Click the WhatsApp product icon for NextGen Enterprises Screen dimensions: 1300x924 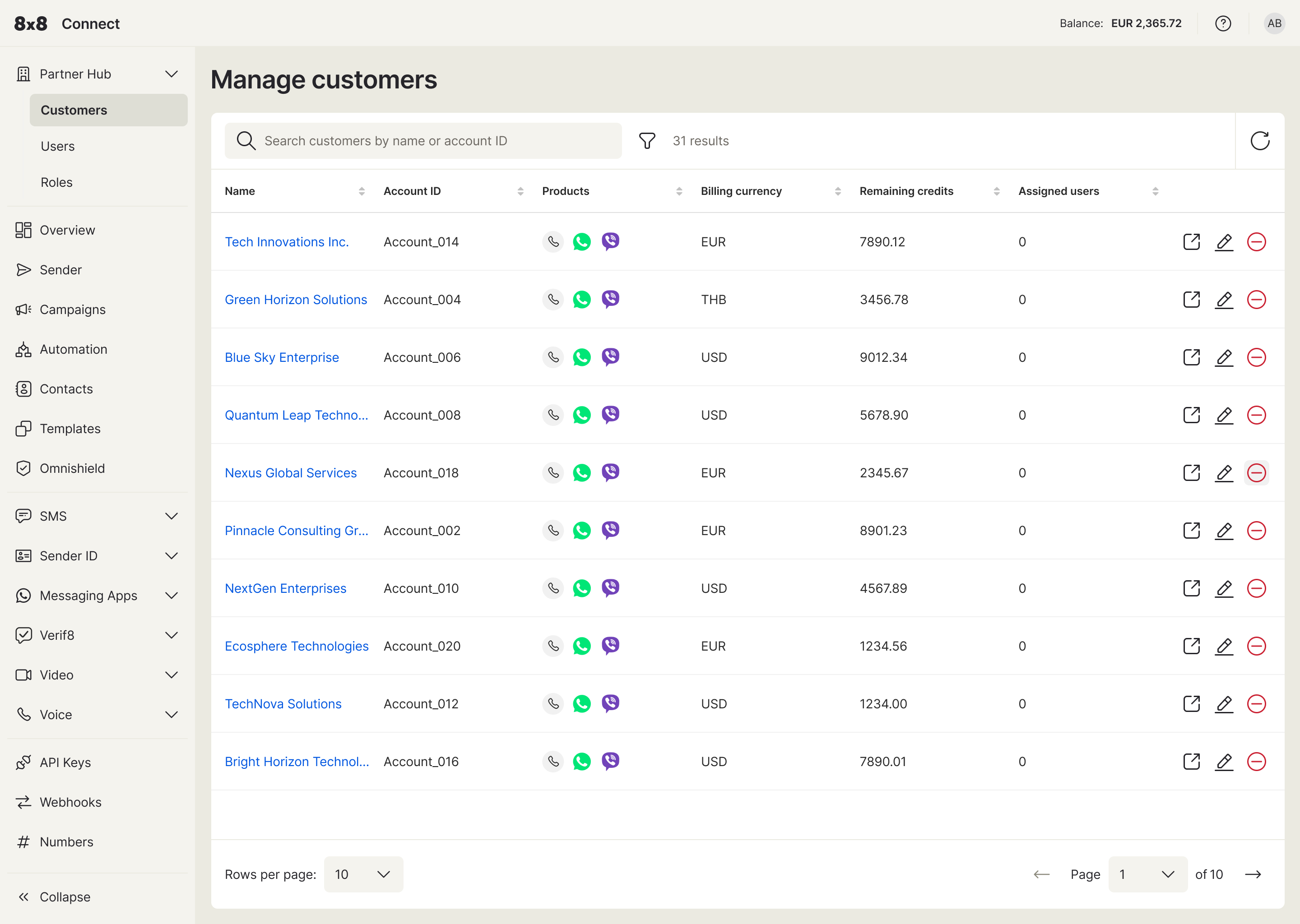(x=582, y=588)
